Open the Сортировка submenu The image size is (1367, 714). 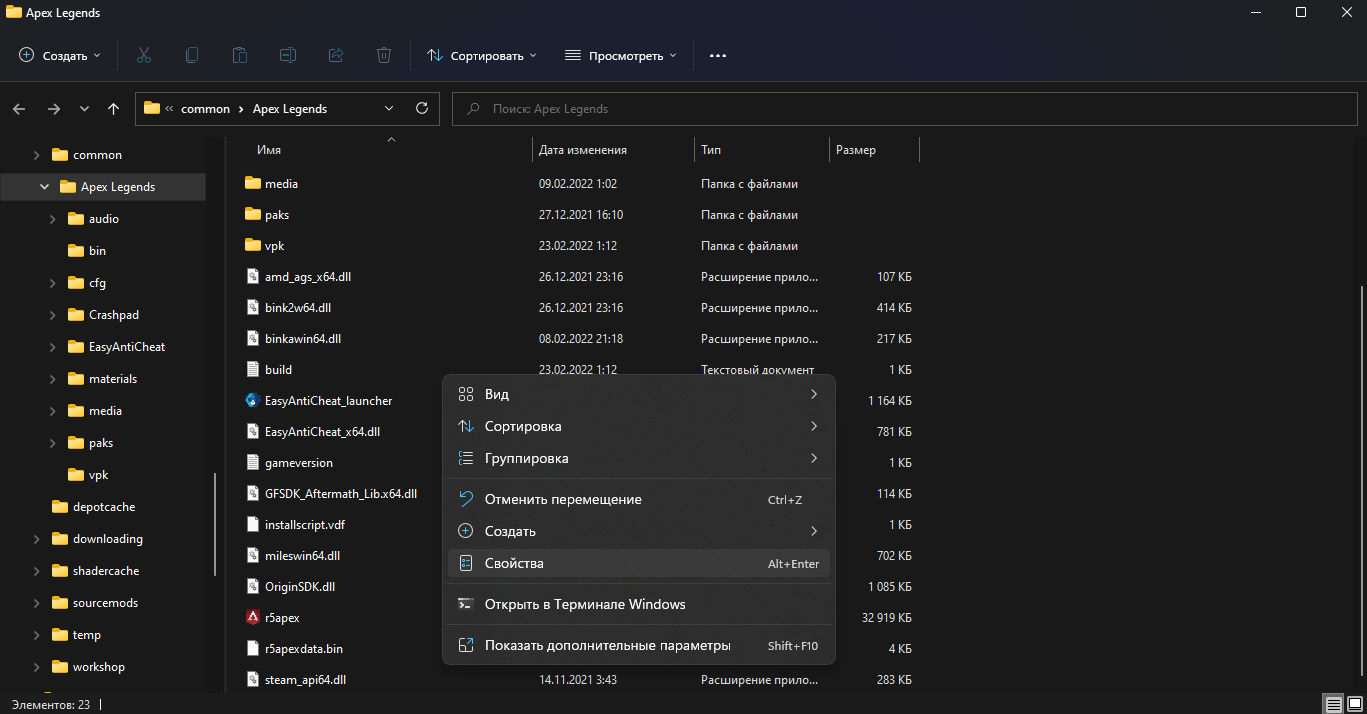(639, 426)
